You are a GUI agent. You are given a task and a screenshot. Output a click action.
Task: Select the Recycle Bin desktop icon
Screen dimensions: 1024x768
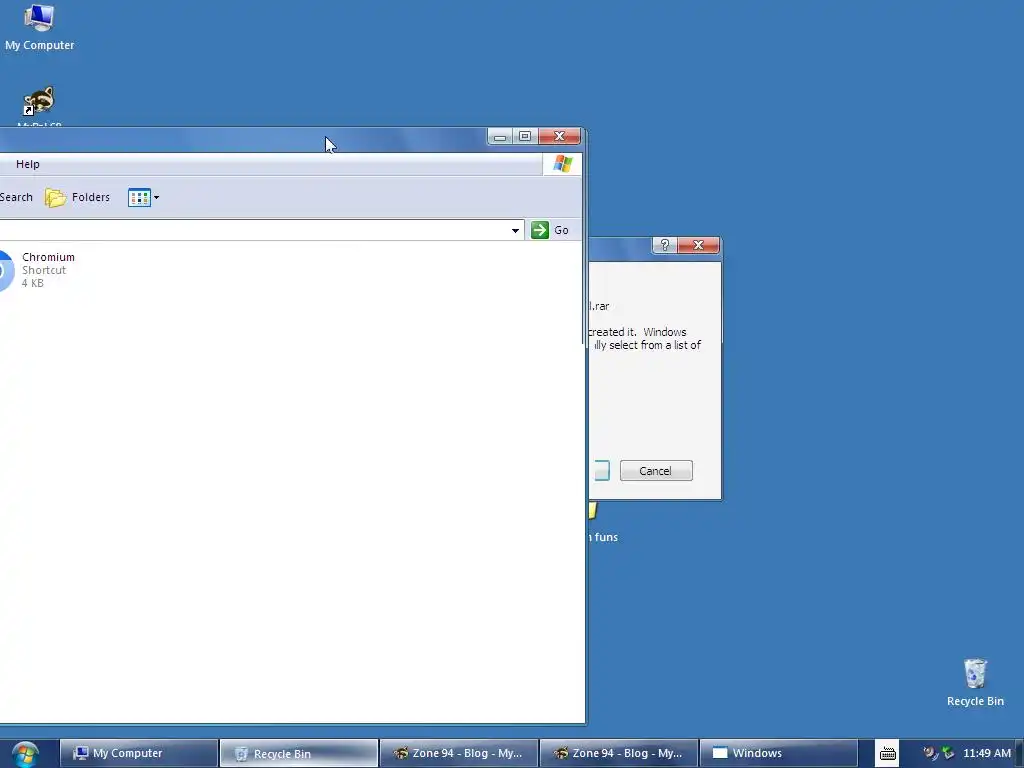[975, 682]
